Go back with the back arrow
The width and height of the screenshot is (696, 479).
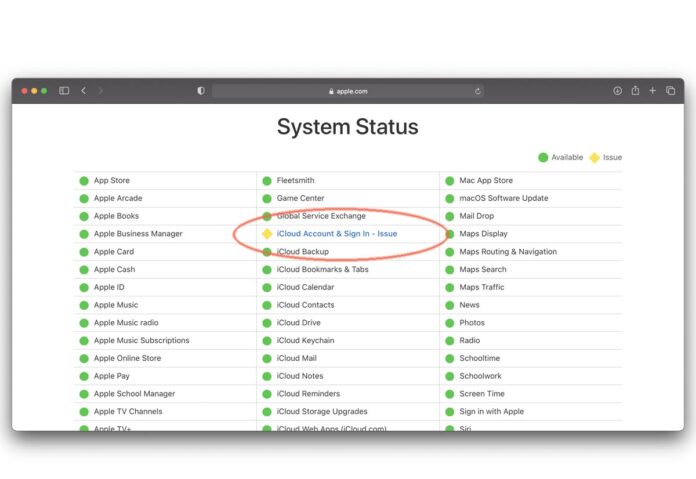83,91
